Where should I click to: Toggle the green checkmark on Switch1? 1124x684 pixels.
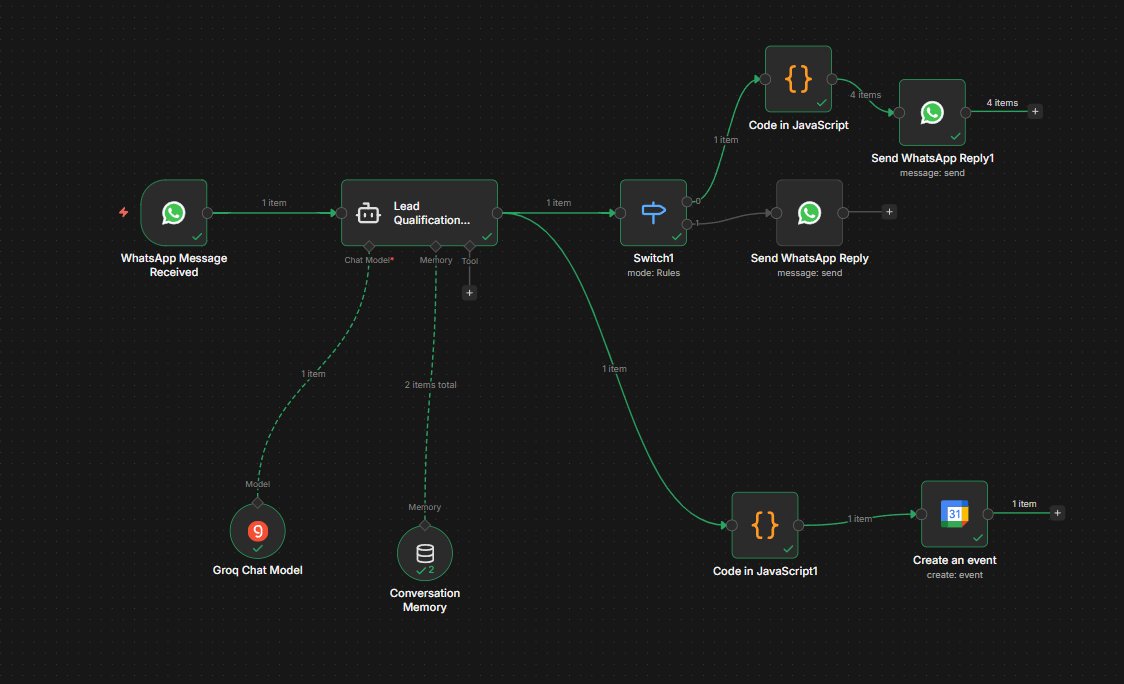point(678,235)
